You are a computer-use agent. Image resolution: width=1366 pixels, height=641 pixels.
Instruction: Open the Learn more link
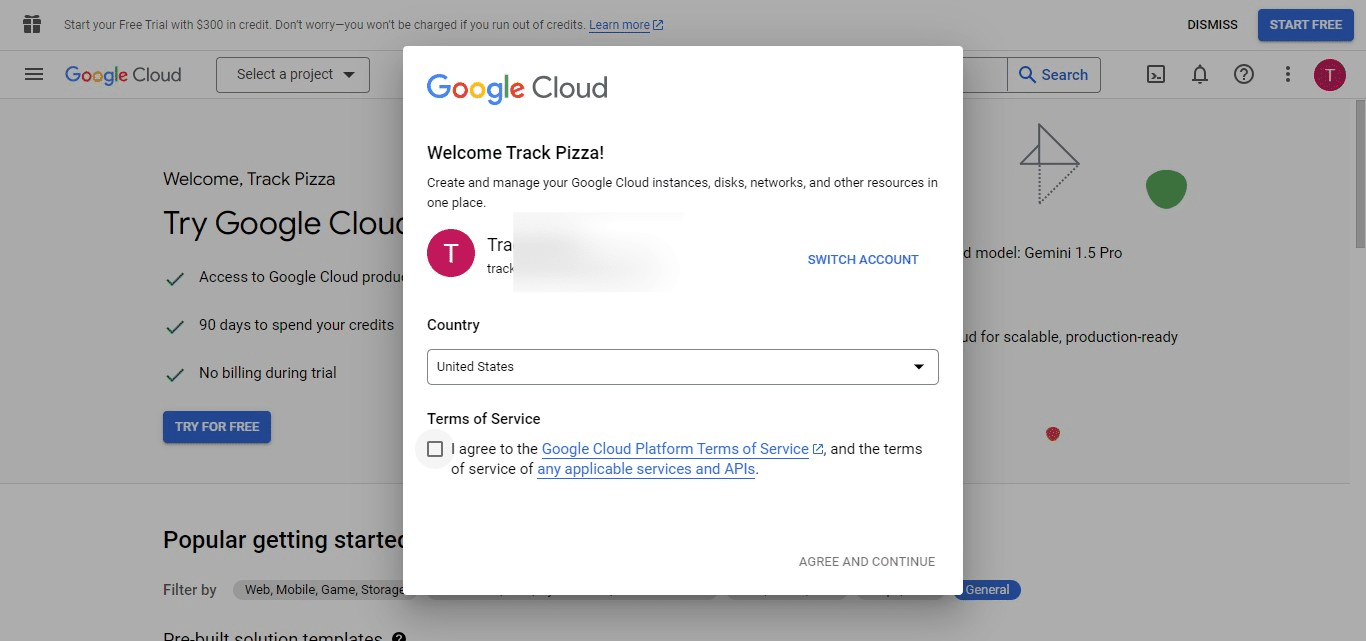pyautogui.click(x=620, y=25)
